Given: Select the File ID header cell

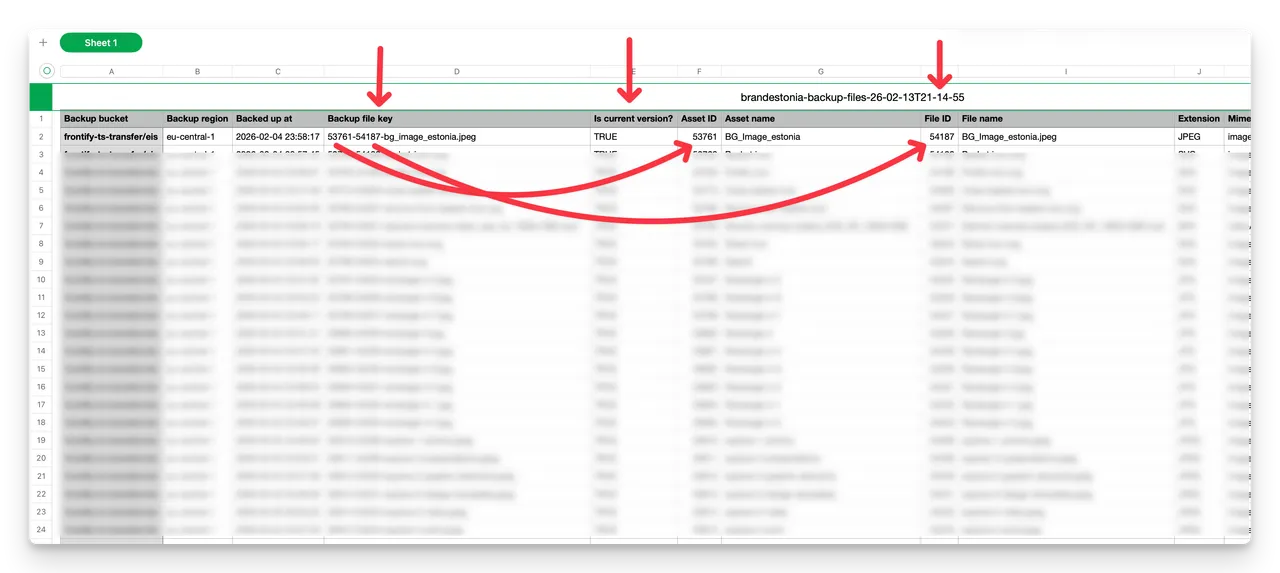Looking at the screenshot, I should pyautogui.click(x=939, y=119).
